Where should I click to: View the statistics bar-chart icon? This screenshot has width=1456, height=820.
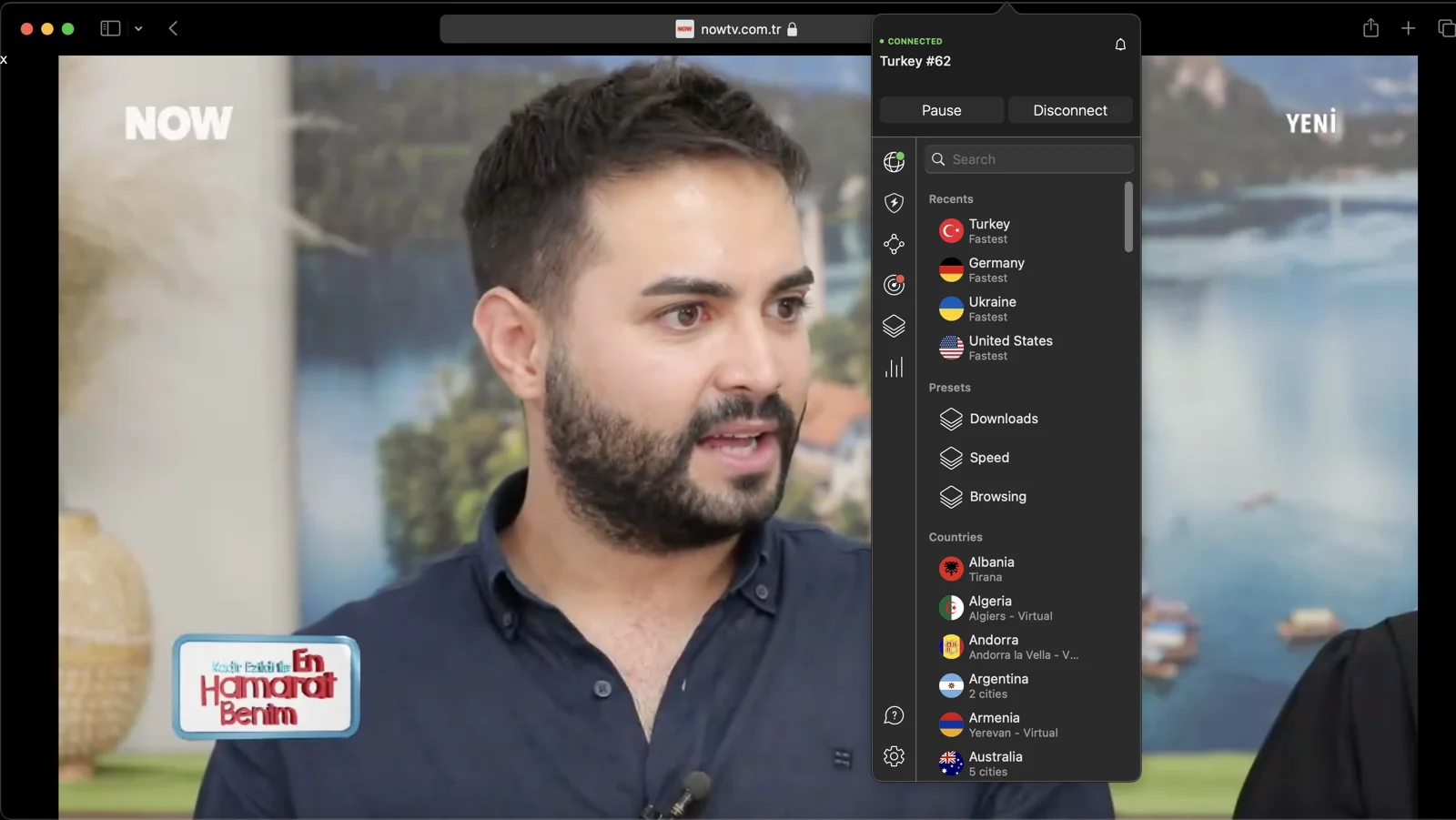coord(895,367)
